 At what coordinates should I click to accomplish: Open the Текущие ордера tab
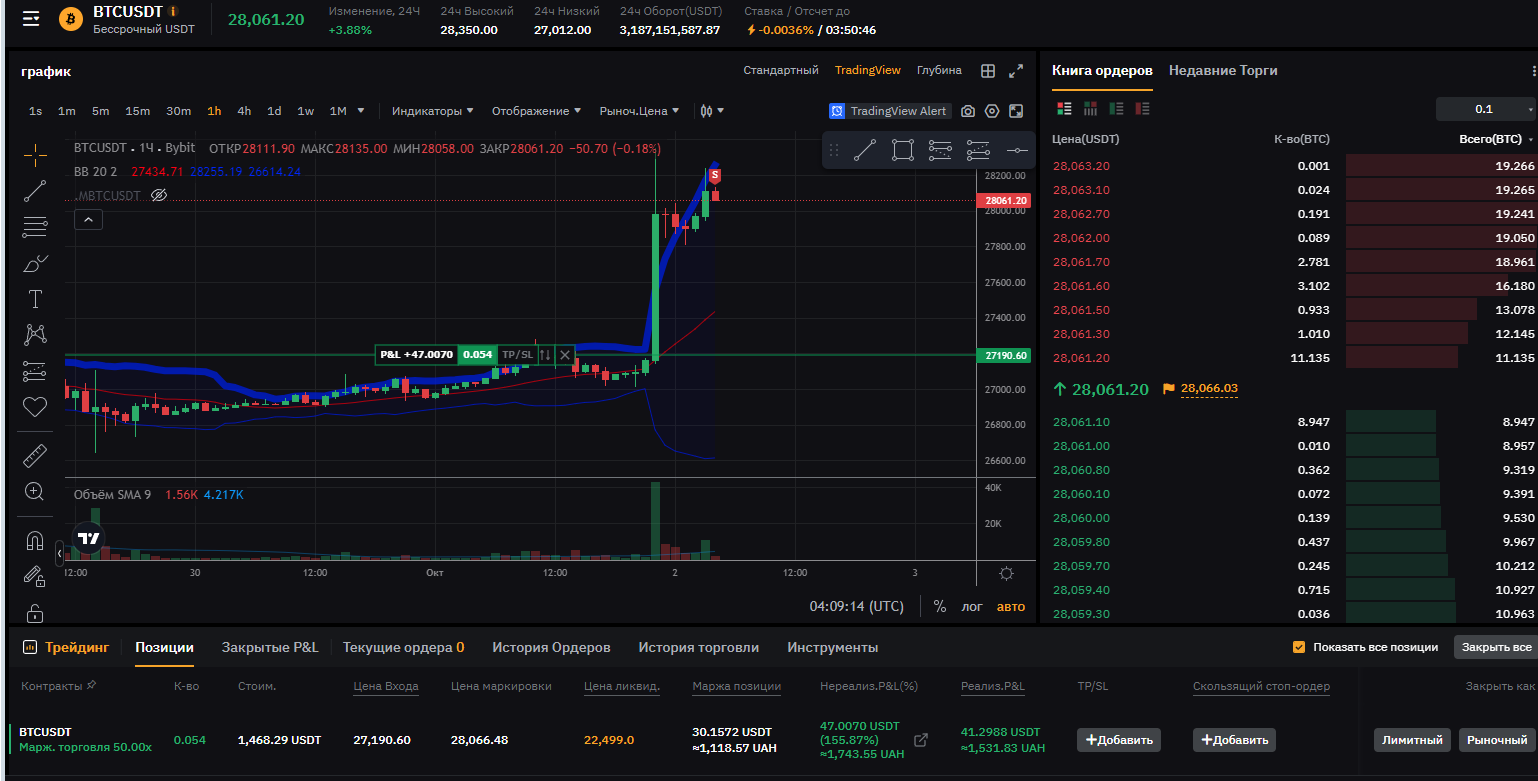click(403, 648)
